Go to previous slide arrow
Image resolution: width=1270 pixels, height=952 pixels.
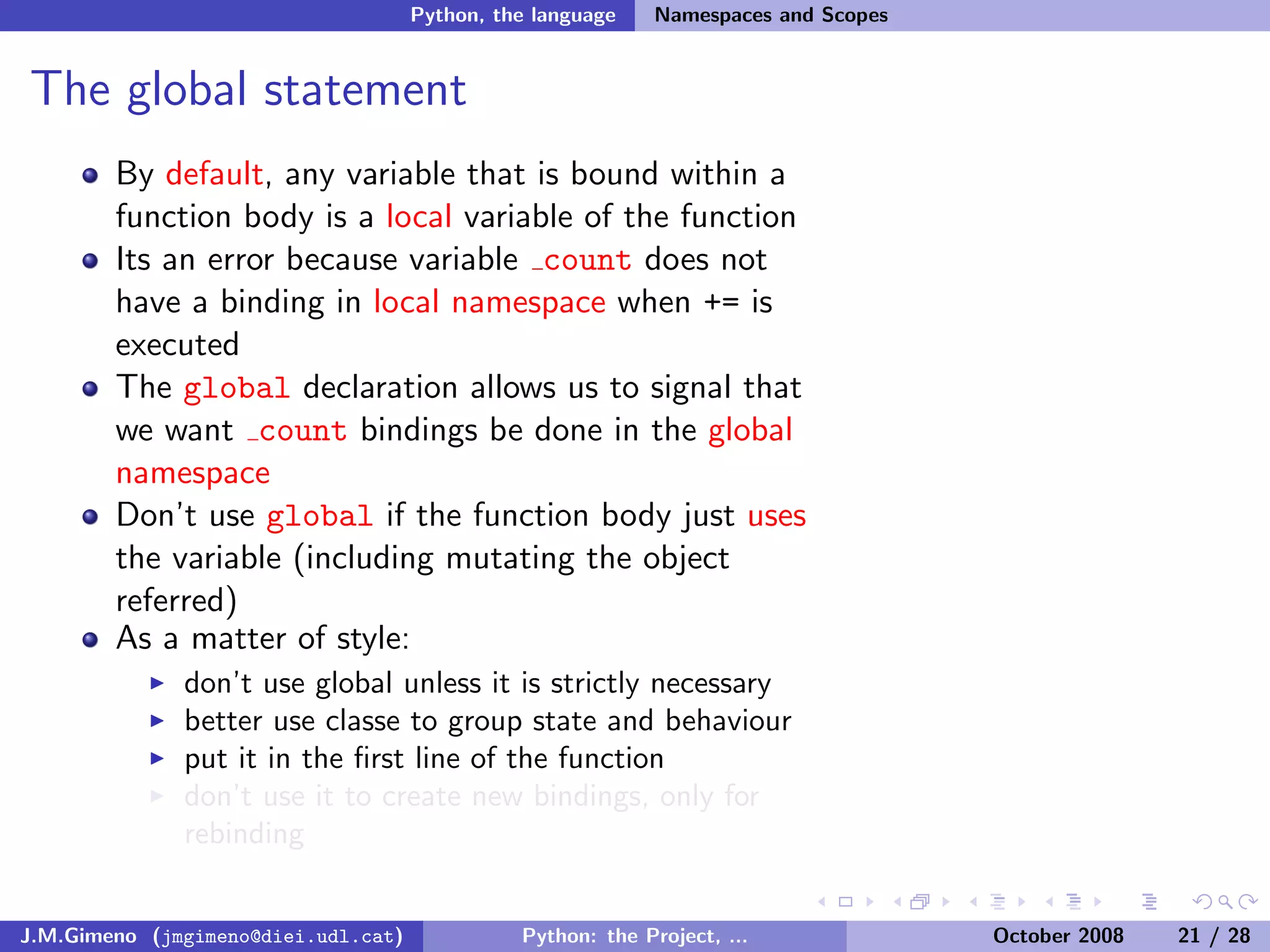[x=822, y=902]
